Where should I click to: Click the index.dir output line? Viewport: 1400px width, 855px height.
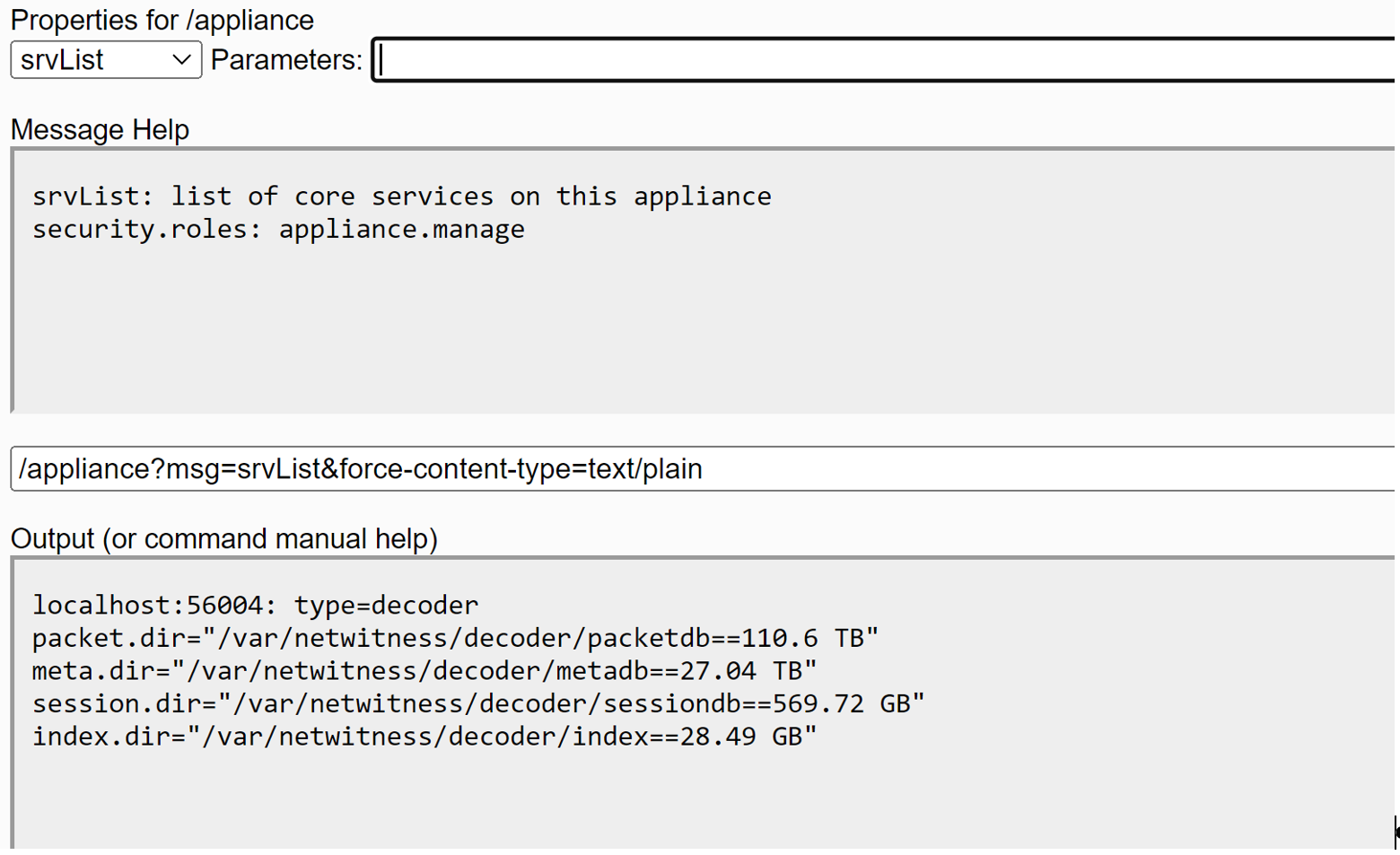[x=424, y=737]
